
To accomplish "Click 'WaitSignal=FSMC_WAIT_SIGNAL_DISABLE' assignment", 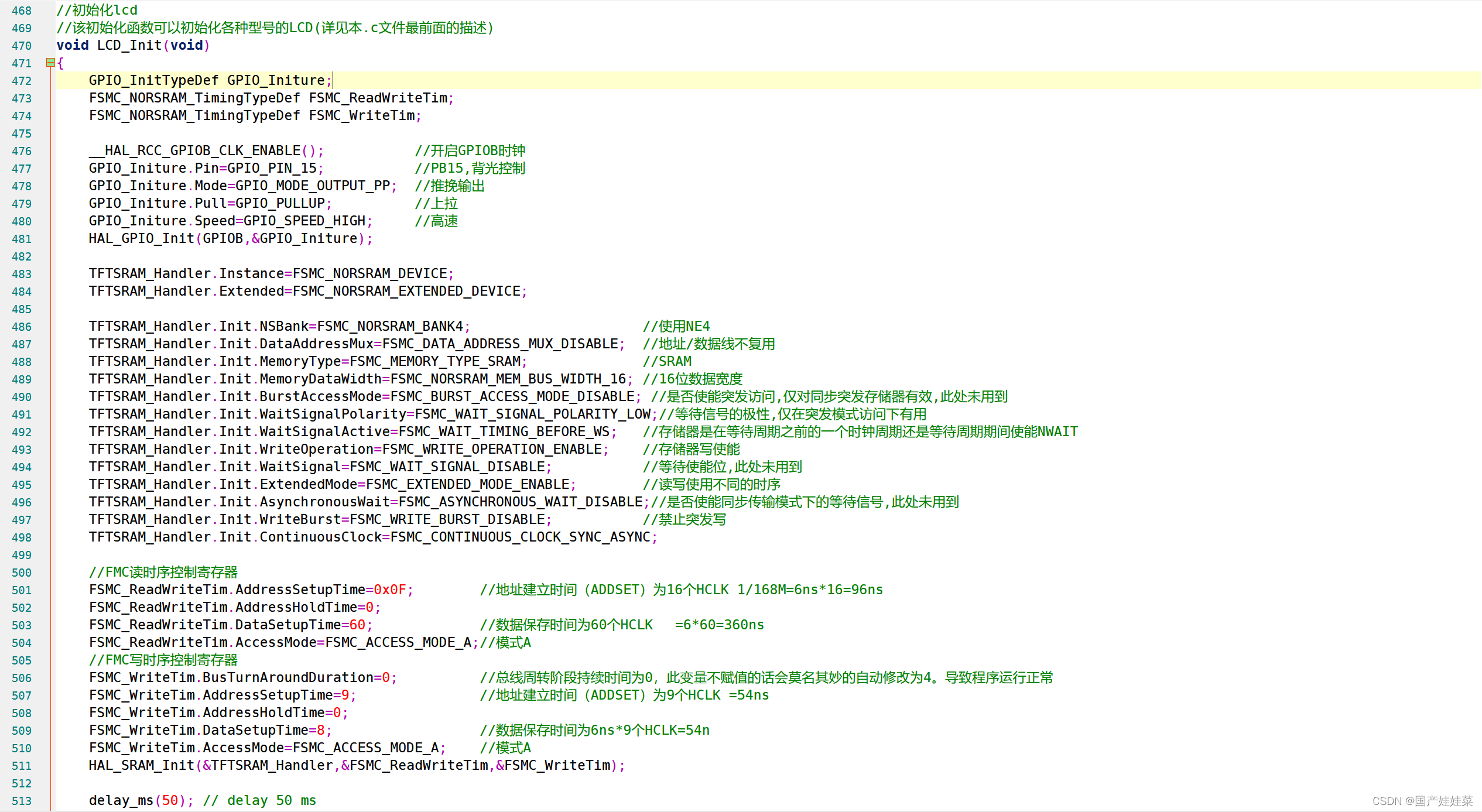I will tap(402, 467).
